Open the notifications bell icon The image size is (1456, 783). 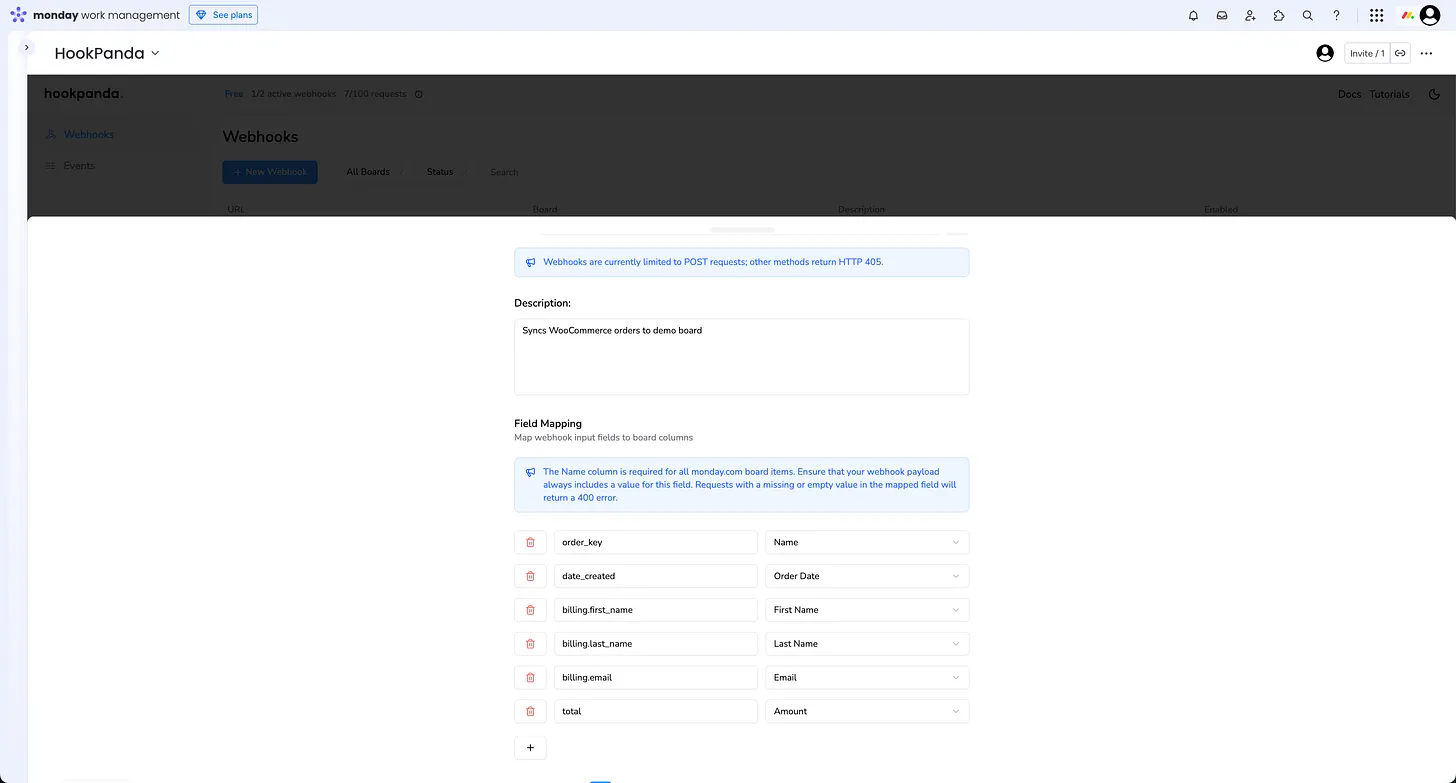click(x=1193, y=15)
